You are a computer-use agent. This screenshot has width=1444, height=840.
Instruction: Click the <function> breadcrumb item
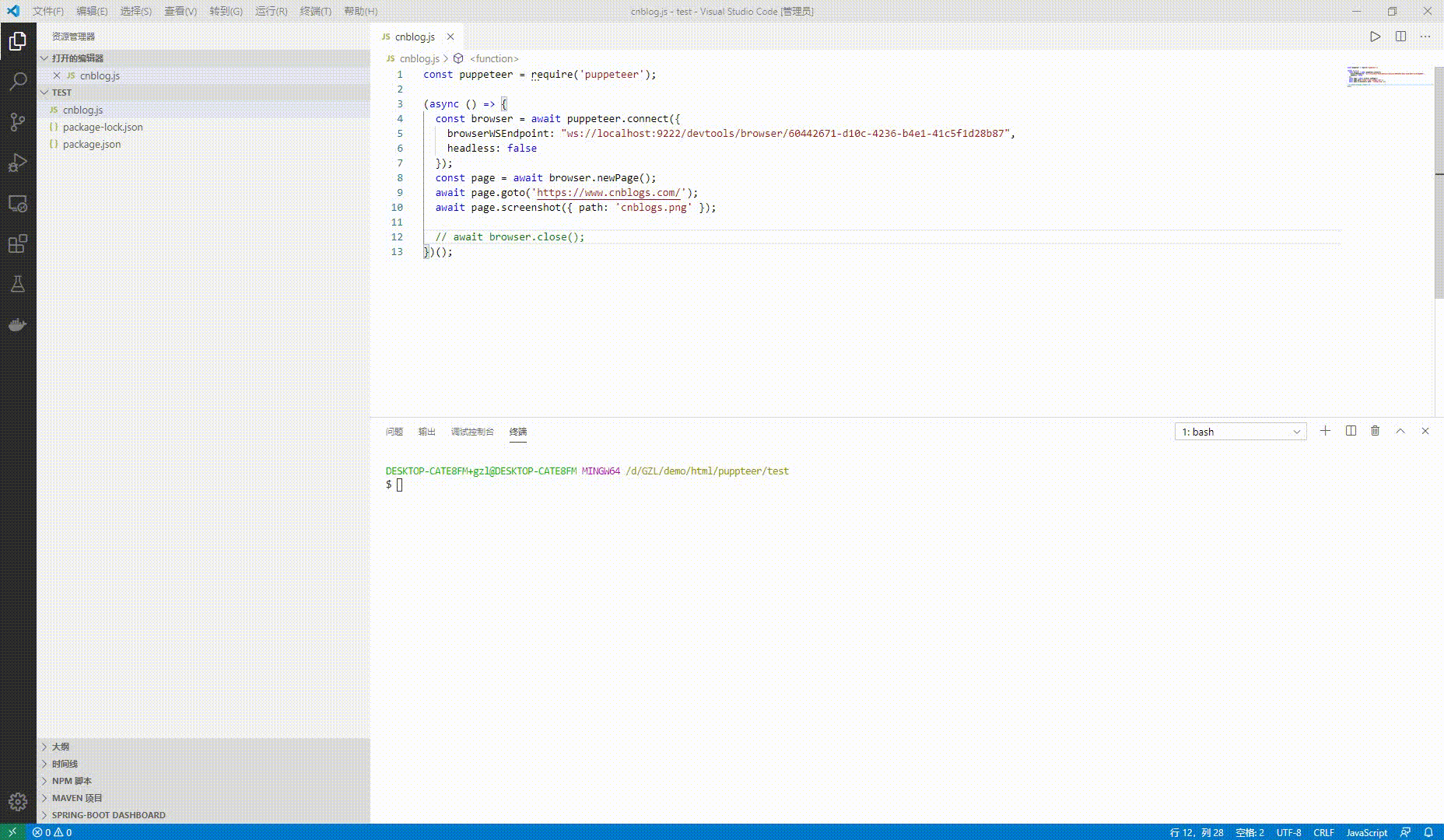tap(494, 58)
